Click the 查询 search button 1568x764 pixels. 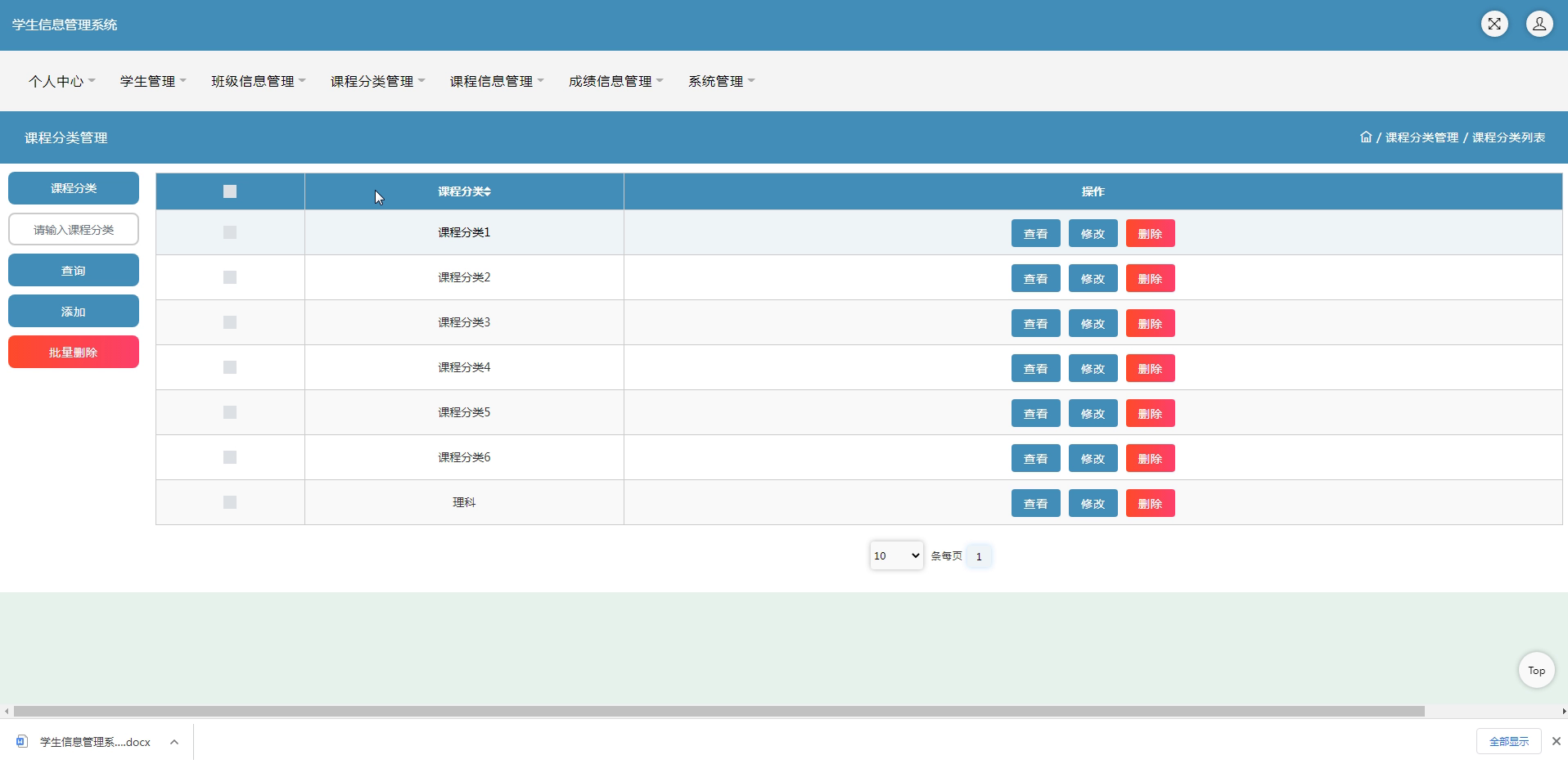coord(74,270)
